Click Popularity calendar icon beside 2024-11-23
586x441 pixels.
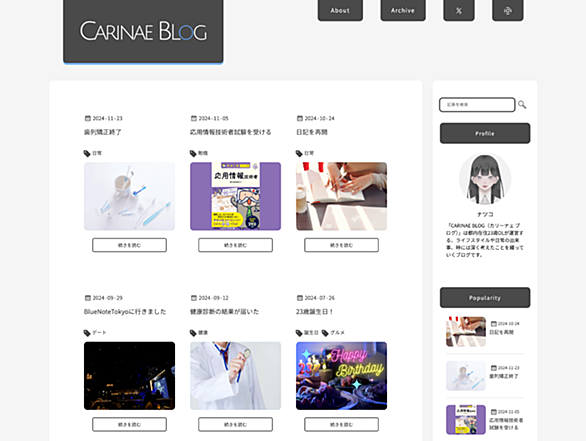coord(493,368)
